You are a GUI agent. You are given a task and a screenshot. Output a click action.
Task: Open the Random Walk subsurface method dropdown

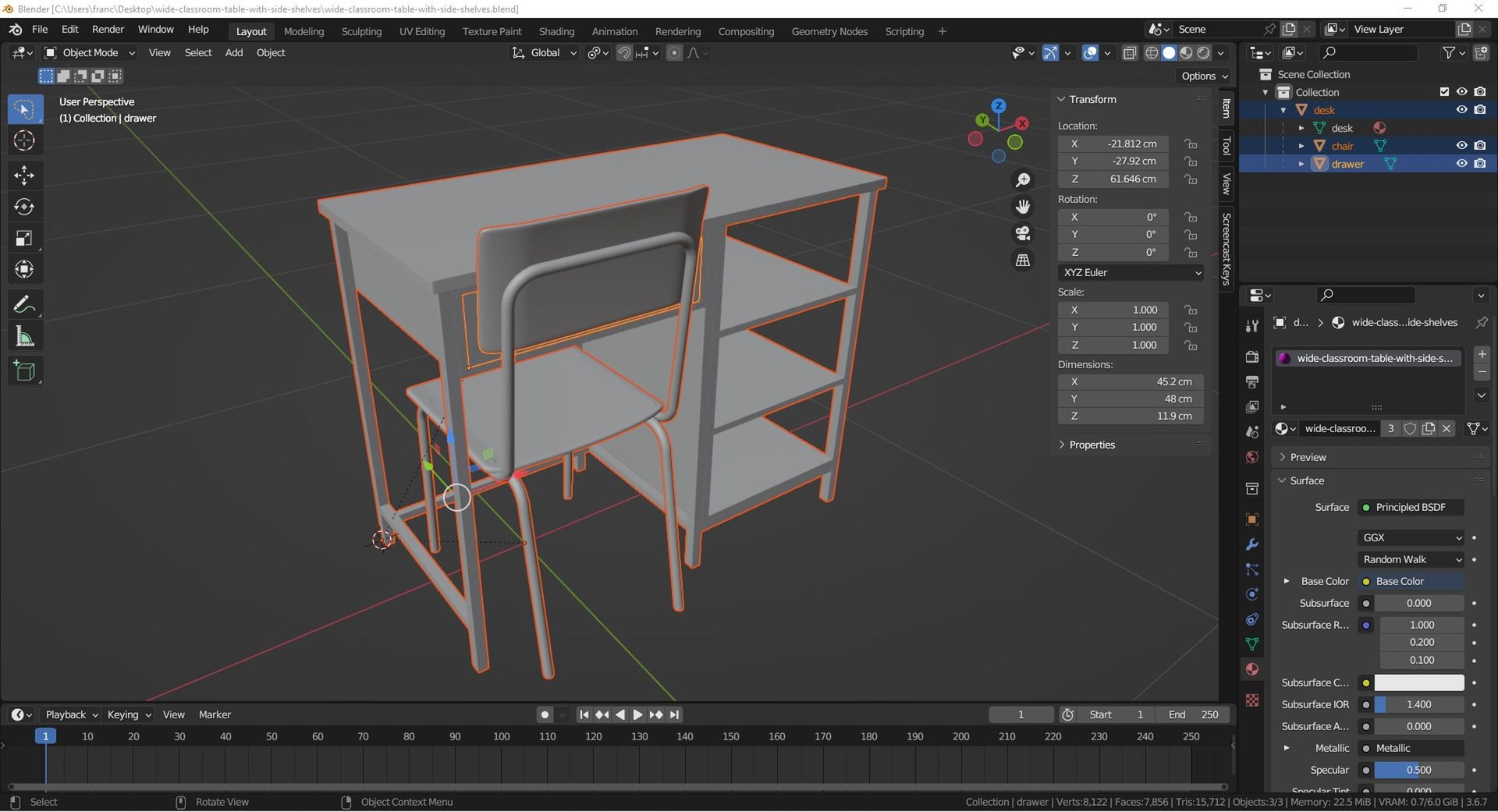coord(1411,559)
